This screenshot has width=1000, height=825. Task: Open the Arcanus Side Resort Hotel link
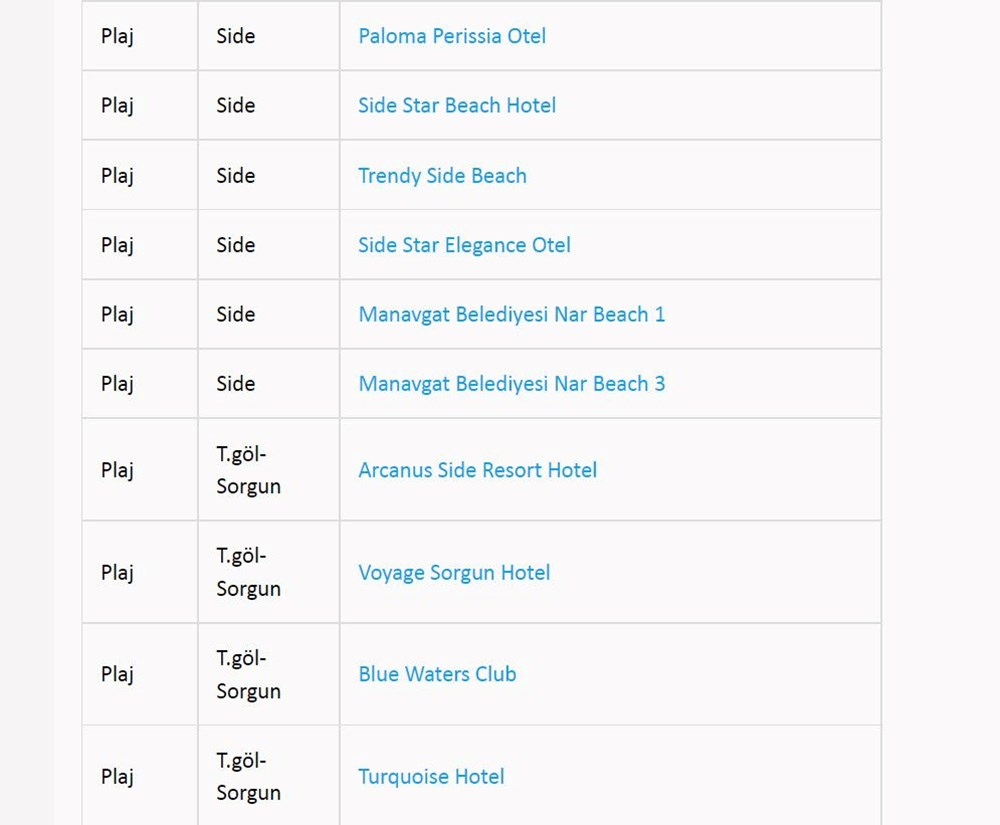(477, 470)
